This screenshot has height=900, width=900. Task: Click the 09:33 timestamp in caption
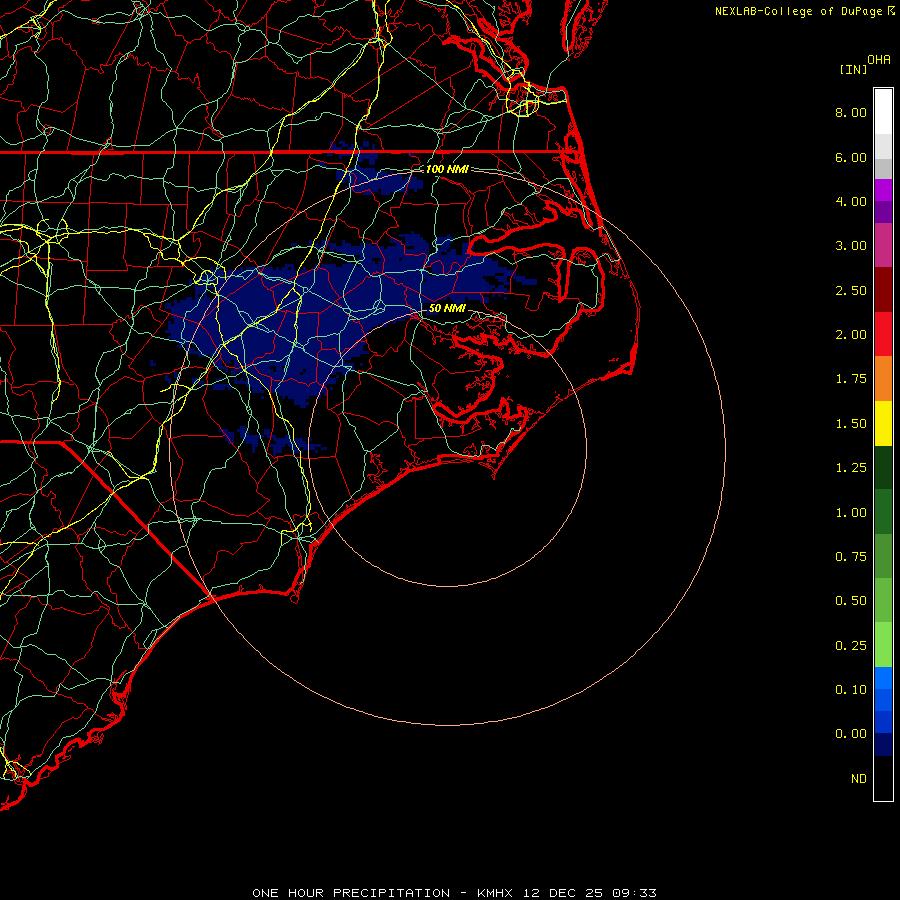(634, 893)
